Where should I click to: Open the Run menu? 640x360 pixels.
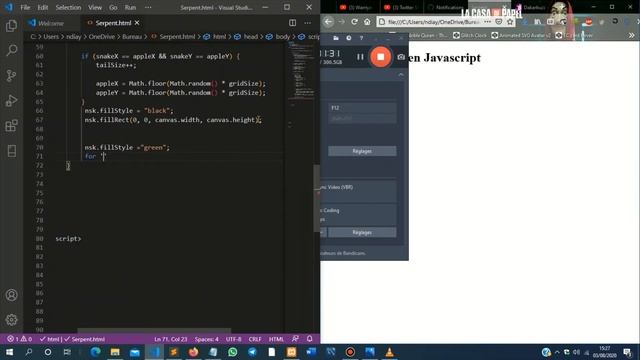coord(130,7)
